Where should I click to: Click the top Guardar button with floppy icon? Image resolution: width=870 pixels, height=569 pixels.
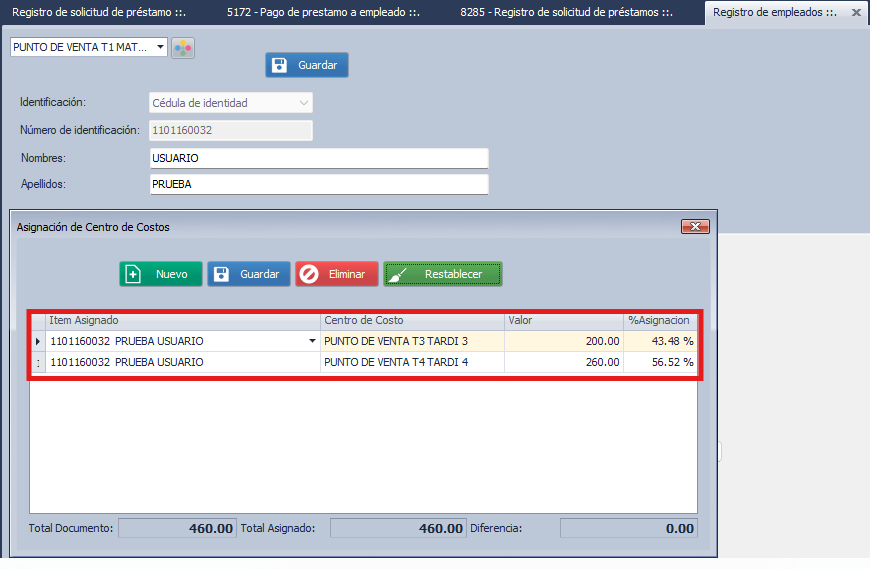tap(307, 65)
